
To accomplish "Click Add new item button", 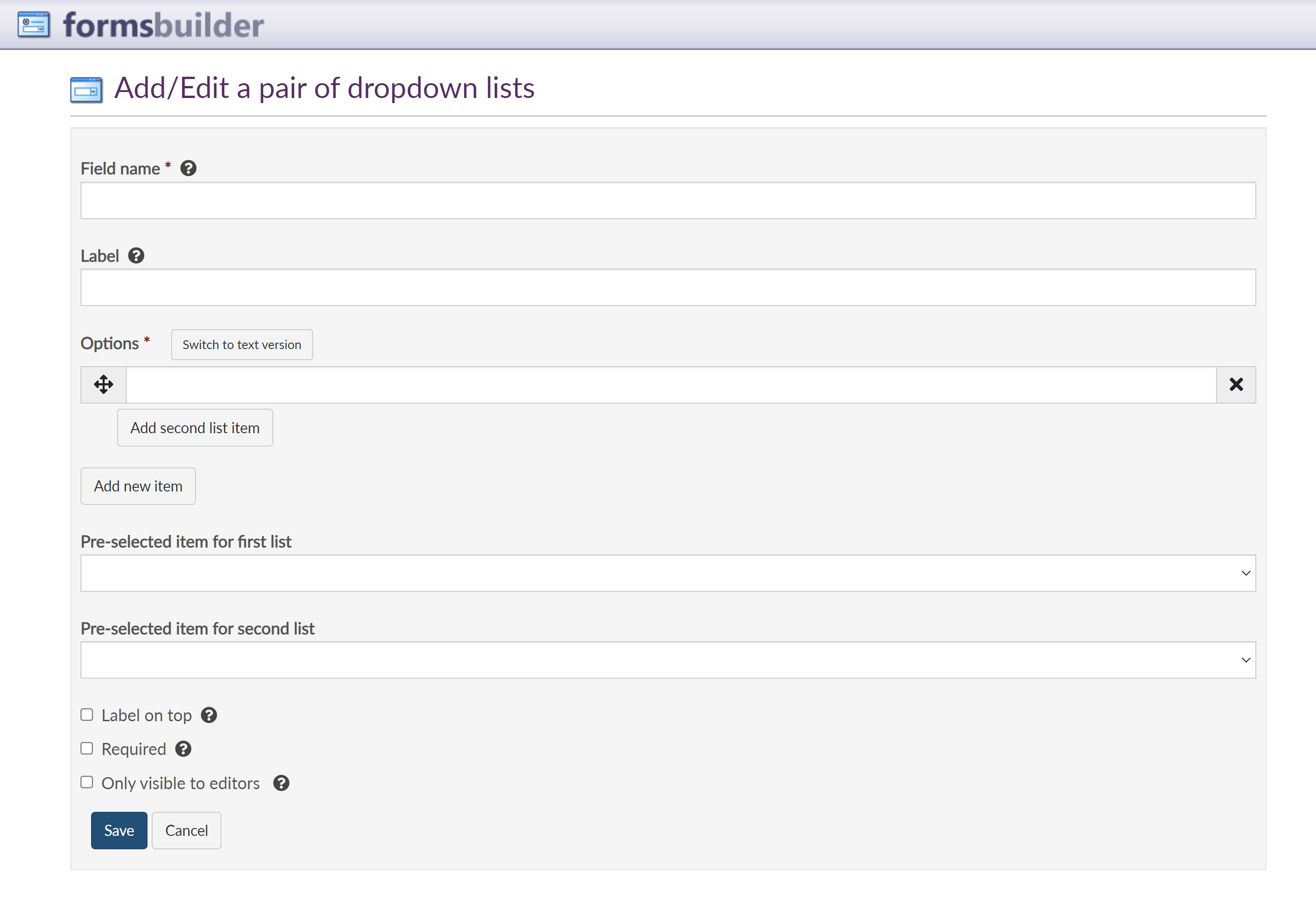I will point(138,486).
